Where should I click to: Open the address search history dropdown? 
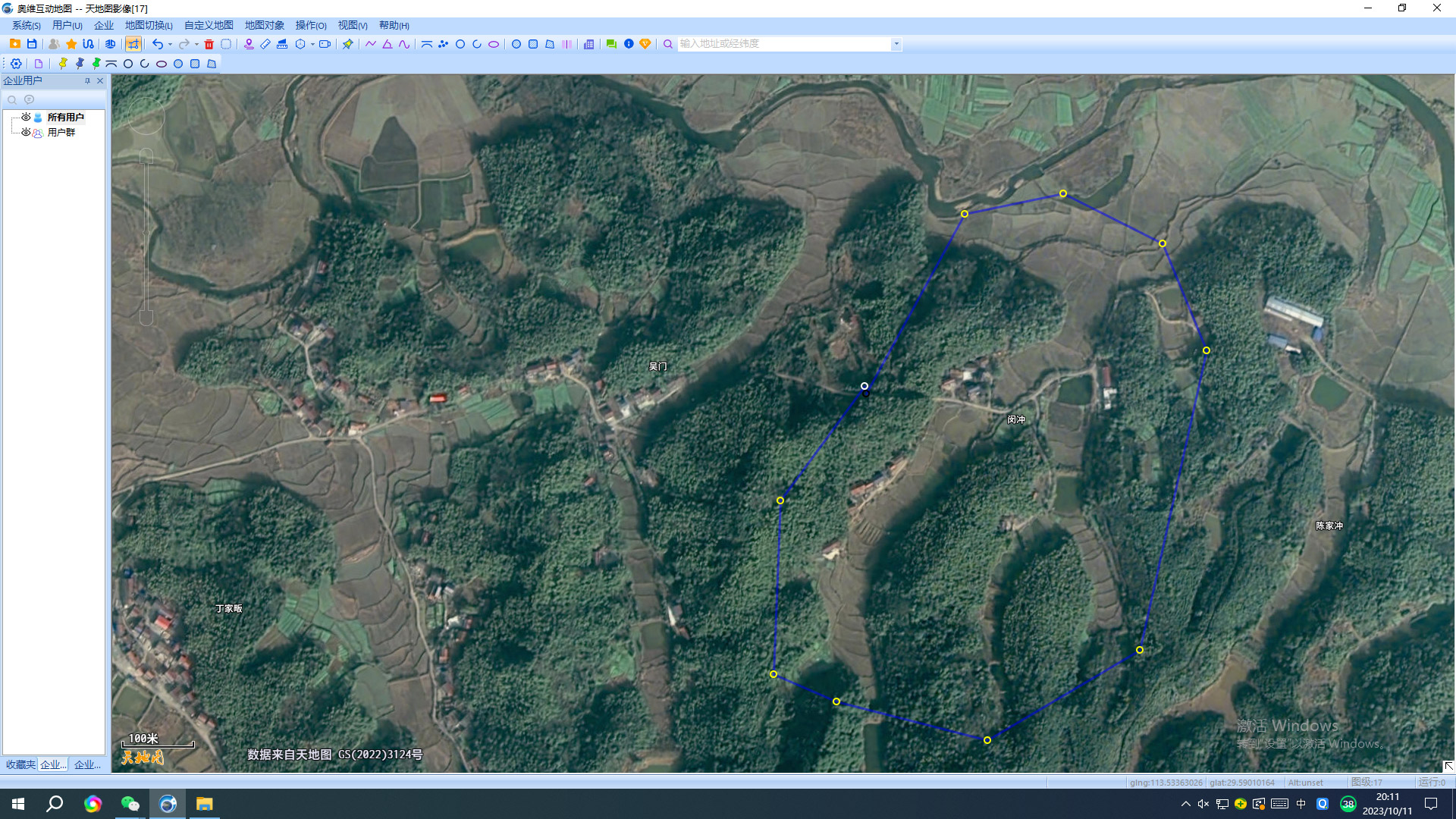pyautogui.click(x=896, y=44)
